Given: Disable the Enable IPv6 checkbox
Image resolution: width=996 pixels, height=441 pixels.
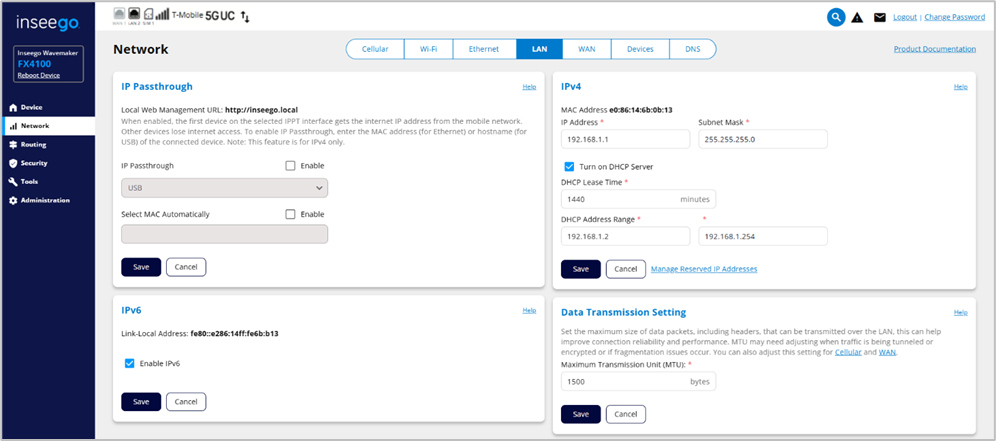Looking at the screenshot, I should coord(129,364).
